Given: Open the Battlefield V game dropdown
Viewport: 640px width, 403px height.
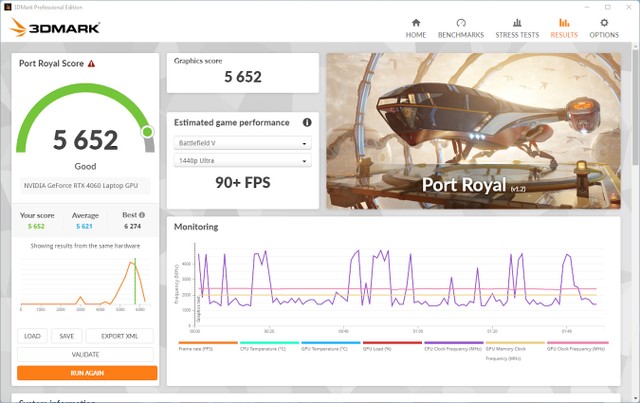Looking at the screenshot, I should 242,143.
